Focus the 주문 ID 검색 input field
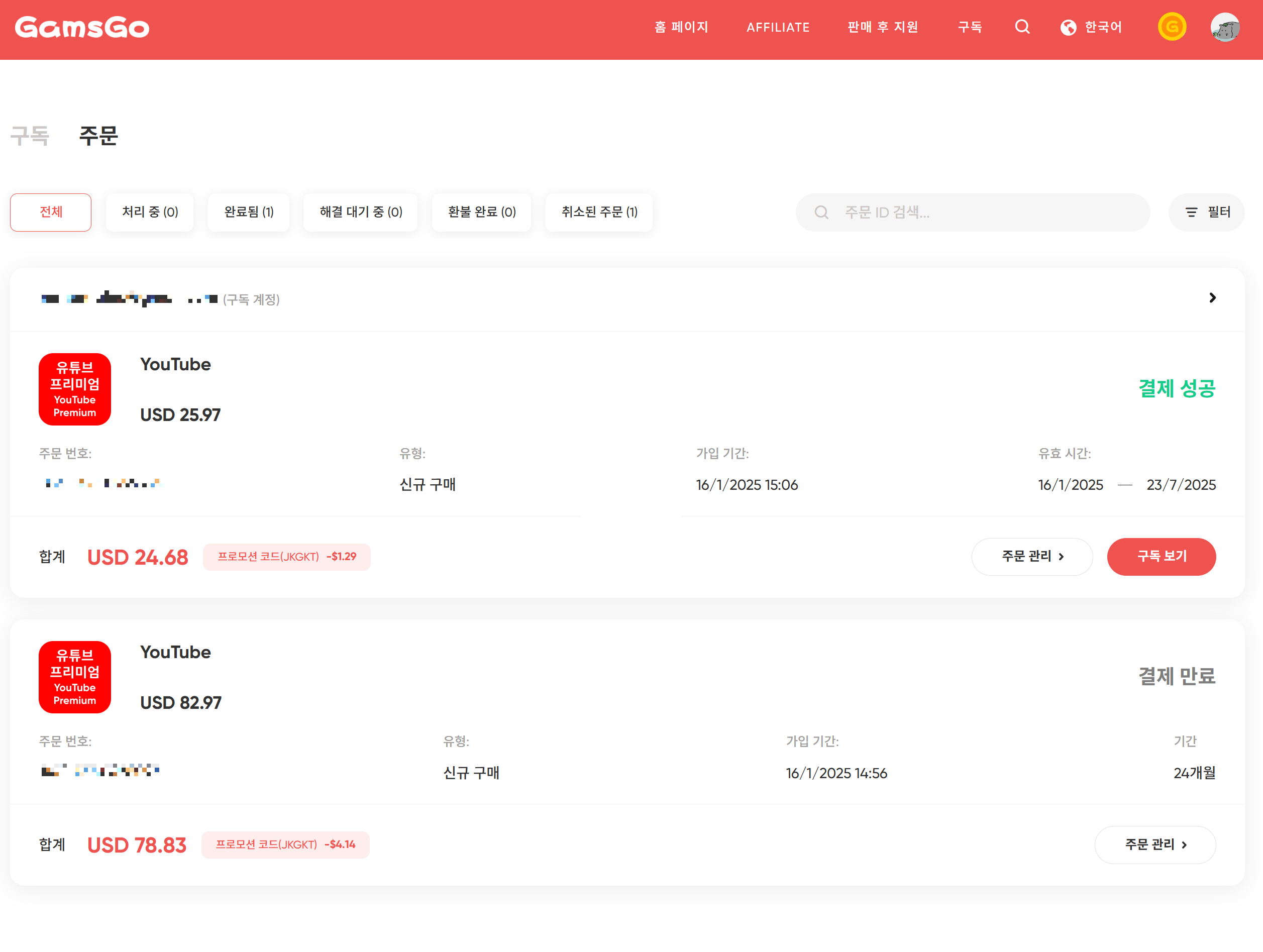 click(973, 213)
